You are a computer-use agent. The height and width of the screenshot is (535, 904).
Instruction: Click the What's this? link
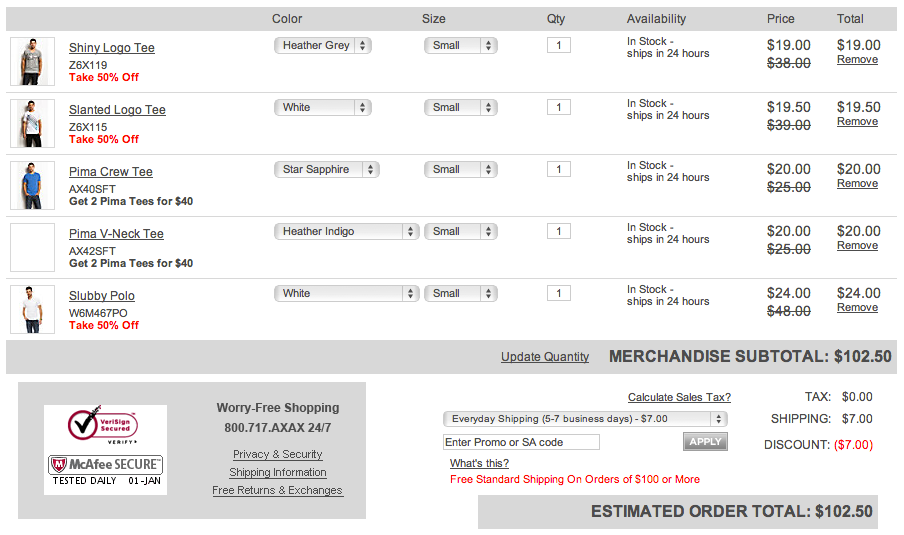[479, 463]
